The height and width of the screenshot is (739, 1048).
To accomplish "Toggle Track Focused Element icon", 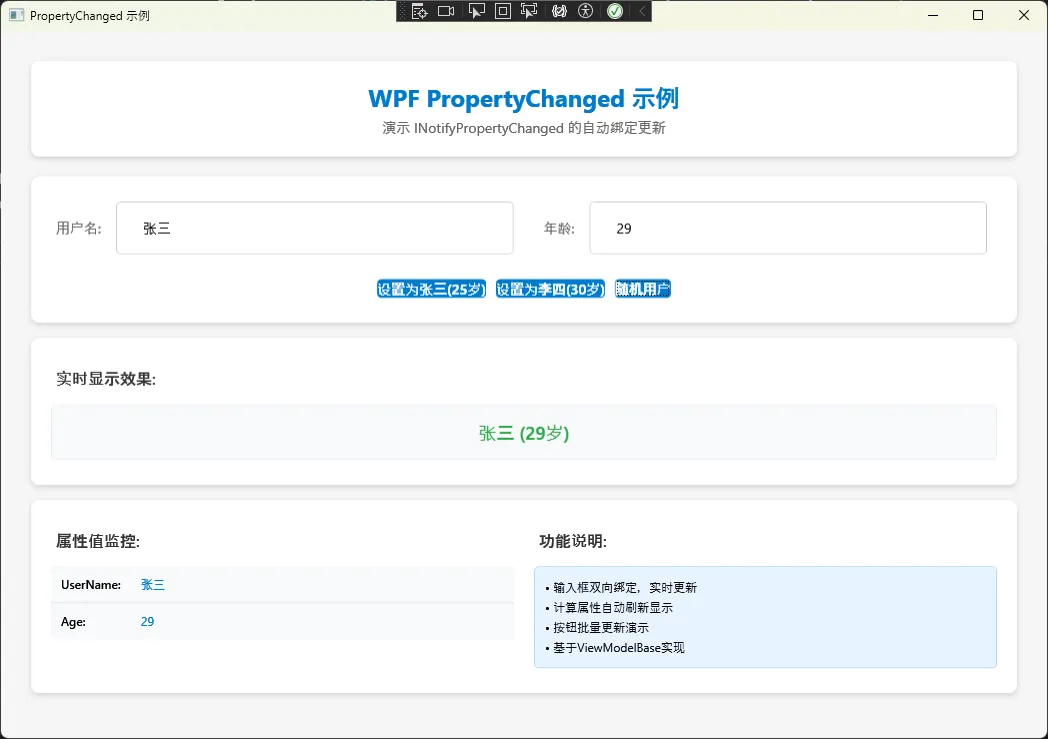I will coord(530,11).
